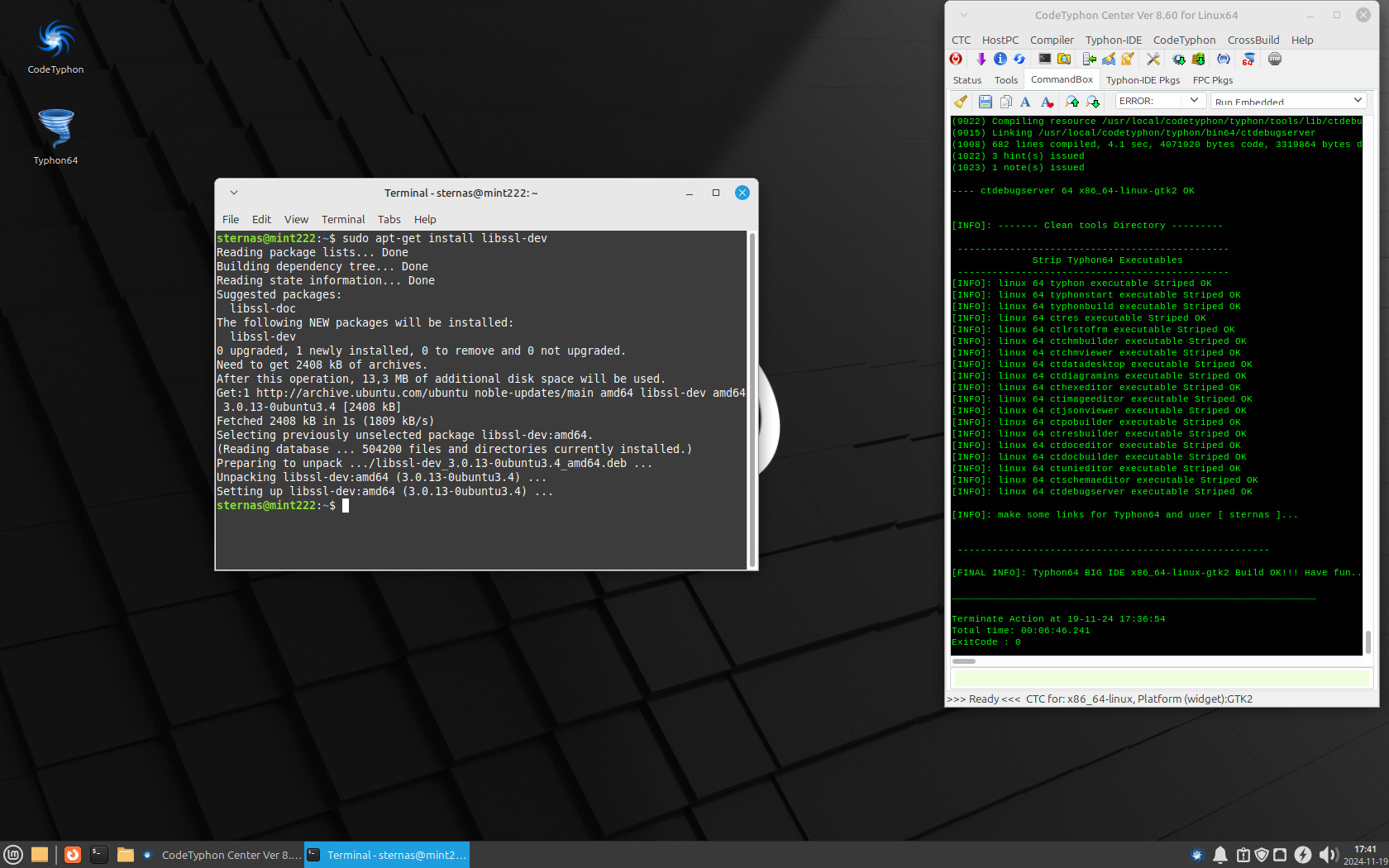Switch to the FPC Pkgs tab
This screenshot has width=1389, height=868.
[x=1212, y=80]
